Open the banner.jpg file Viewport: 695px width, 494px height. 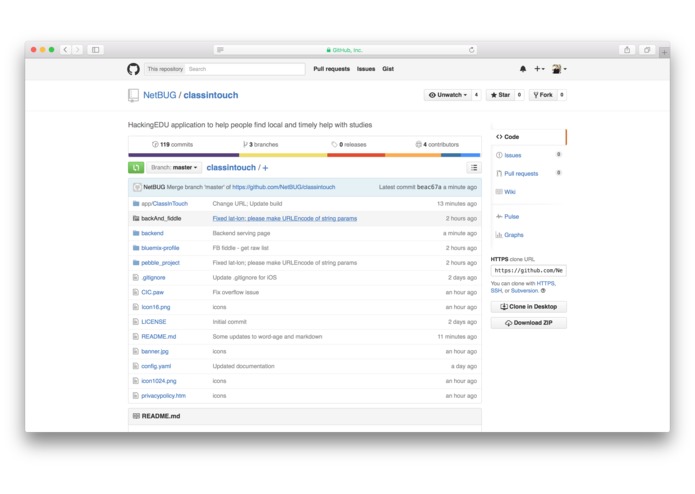[x=155, y=351]
